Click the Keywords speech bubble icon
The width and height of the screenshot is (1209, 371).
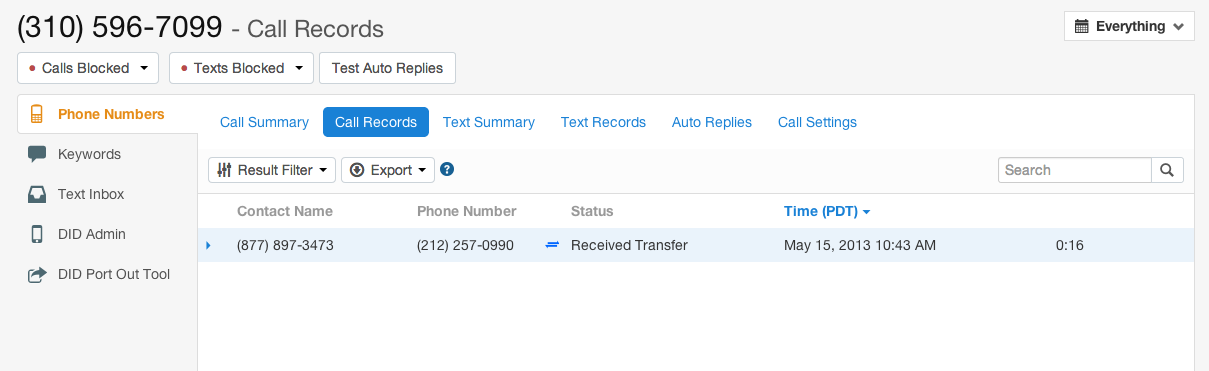[x=37, y=154]
